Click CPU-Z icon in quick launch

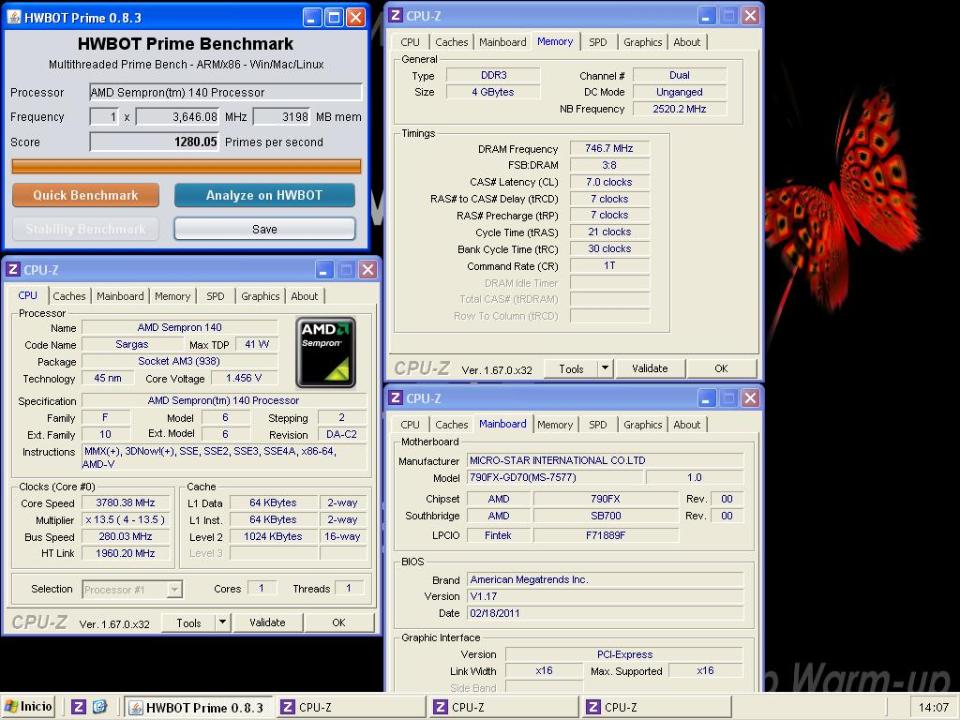point(78,707)
